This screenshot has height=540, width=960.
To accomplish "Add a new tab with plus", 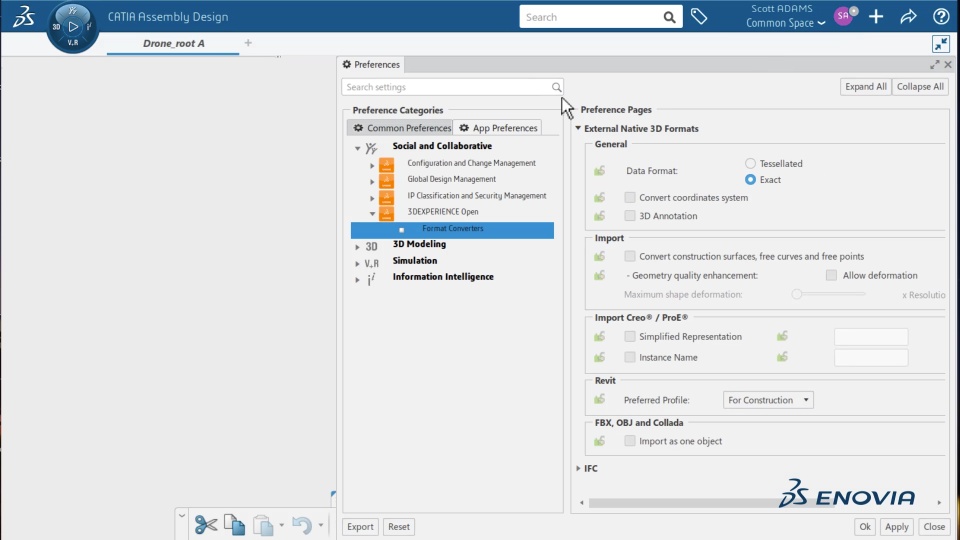I will click(x=248, y=43).
